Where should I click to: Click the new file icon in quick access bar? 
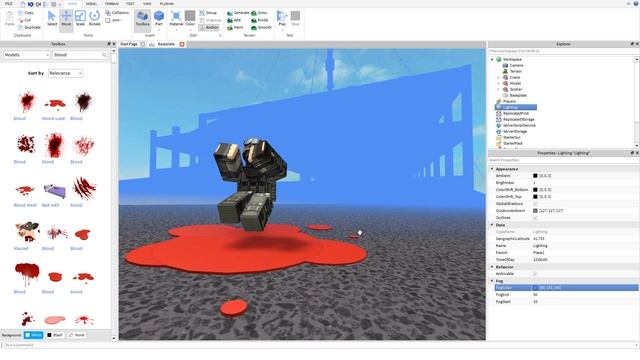[23, 4]
